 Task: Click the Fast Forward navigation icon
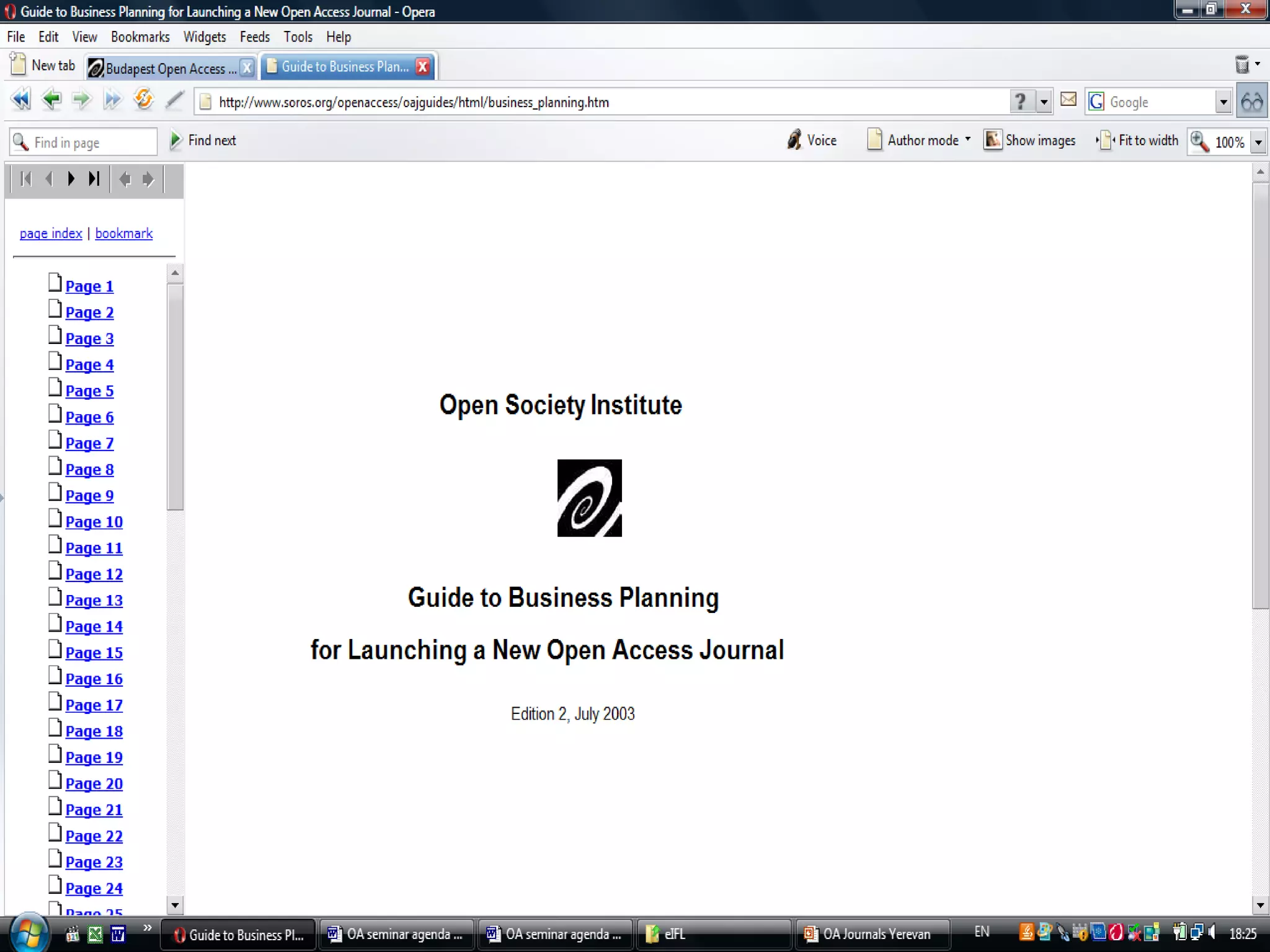coord(112,100)
